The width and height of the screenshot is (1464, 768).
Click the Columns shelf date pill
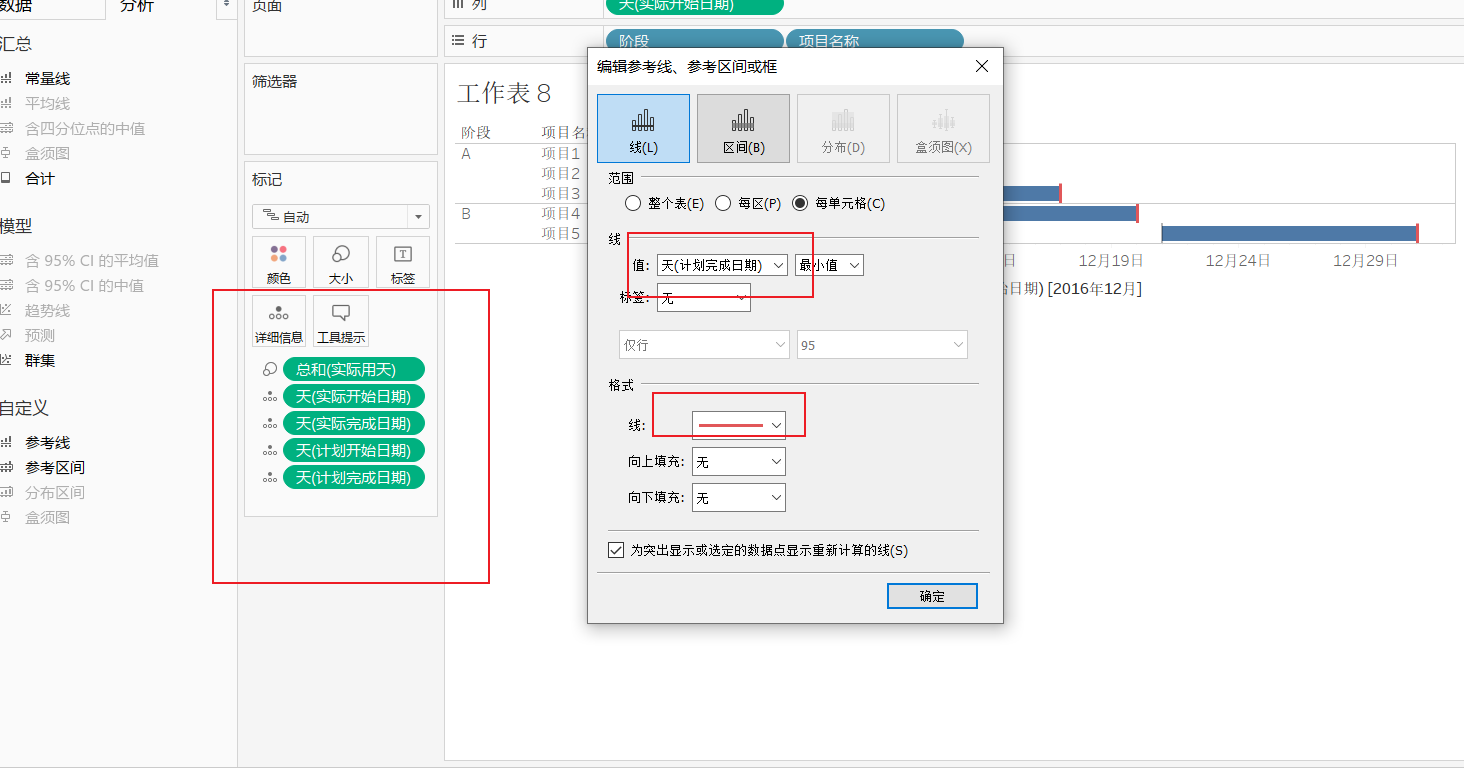pyautogui.click(x=694, y=6)
